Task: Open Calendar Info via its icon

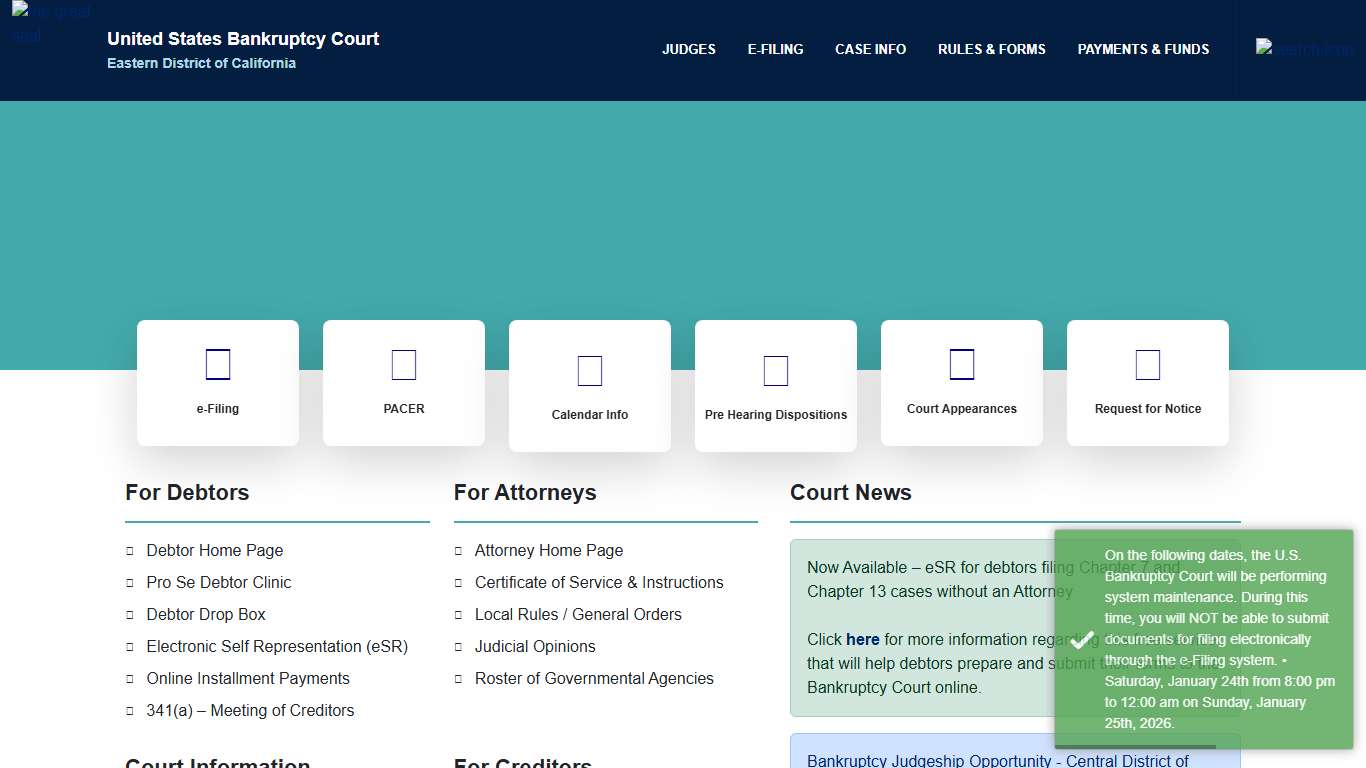Action: 589,370
